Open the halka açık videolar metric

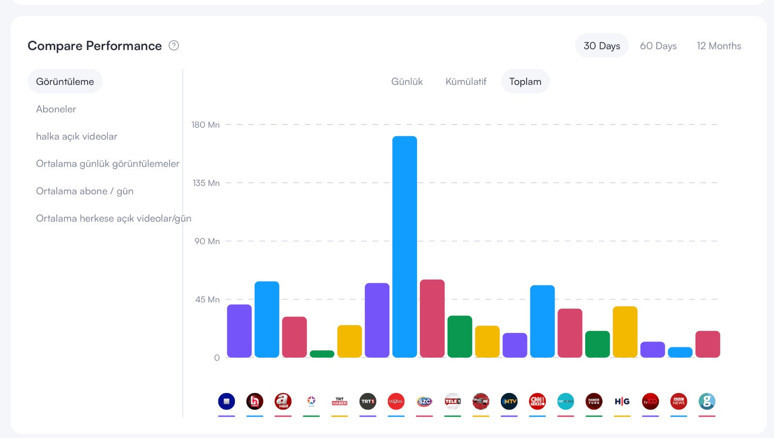pos(77,136)
